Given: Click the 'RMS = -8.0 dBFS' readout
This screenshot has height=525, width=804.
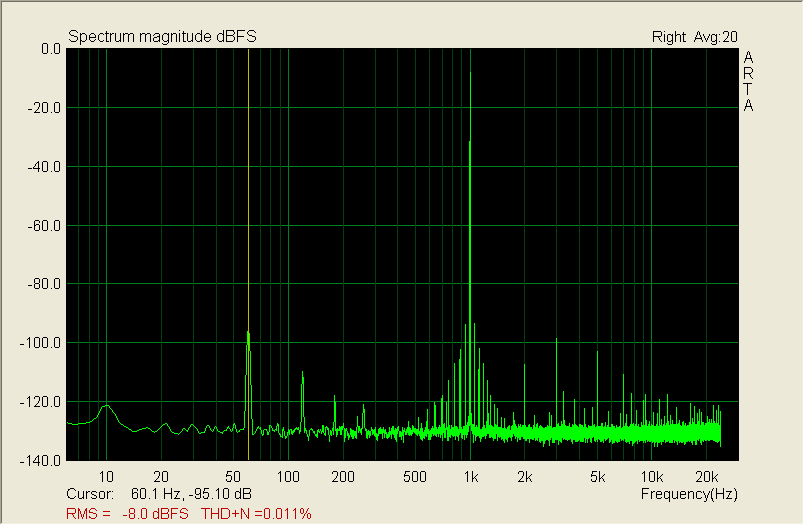Looking at the screenshot, I should click(x=127, y=514).
